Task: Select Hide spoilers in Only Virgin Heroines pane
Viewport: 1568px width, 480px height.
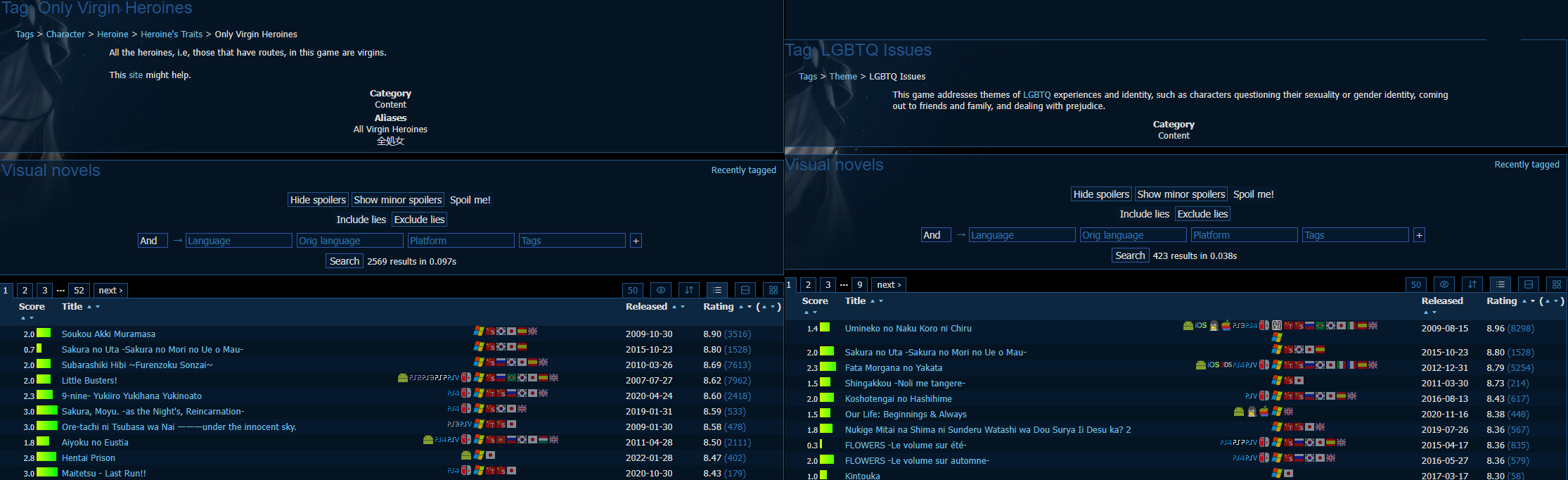Action: pos(319,200)
